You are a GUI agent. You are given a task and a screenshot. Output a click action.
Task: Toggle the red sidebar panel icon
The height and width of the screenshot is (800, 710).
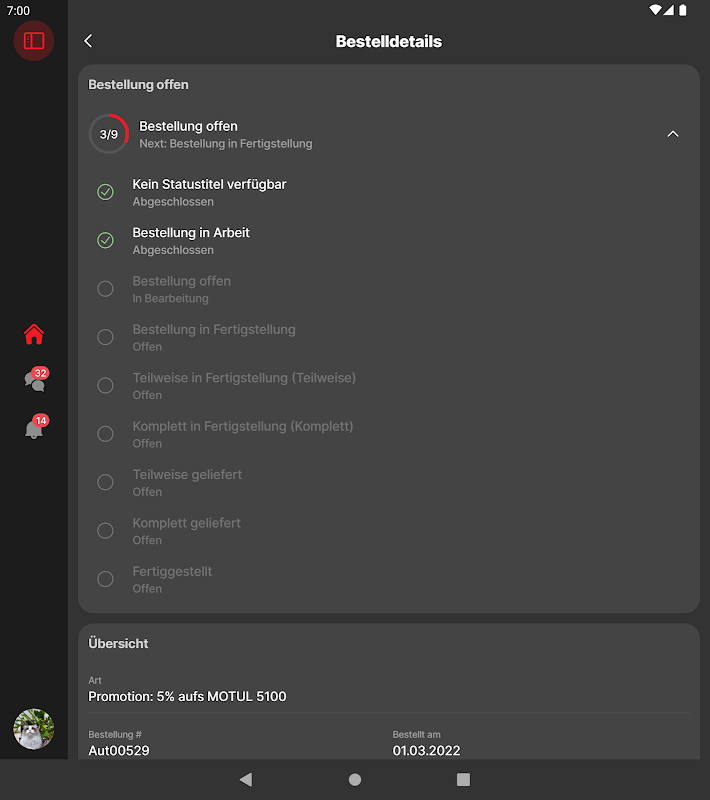pyautogui.click(x=34, y=41)
